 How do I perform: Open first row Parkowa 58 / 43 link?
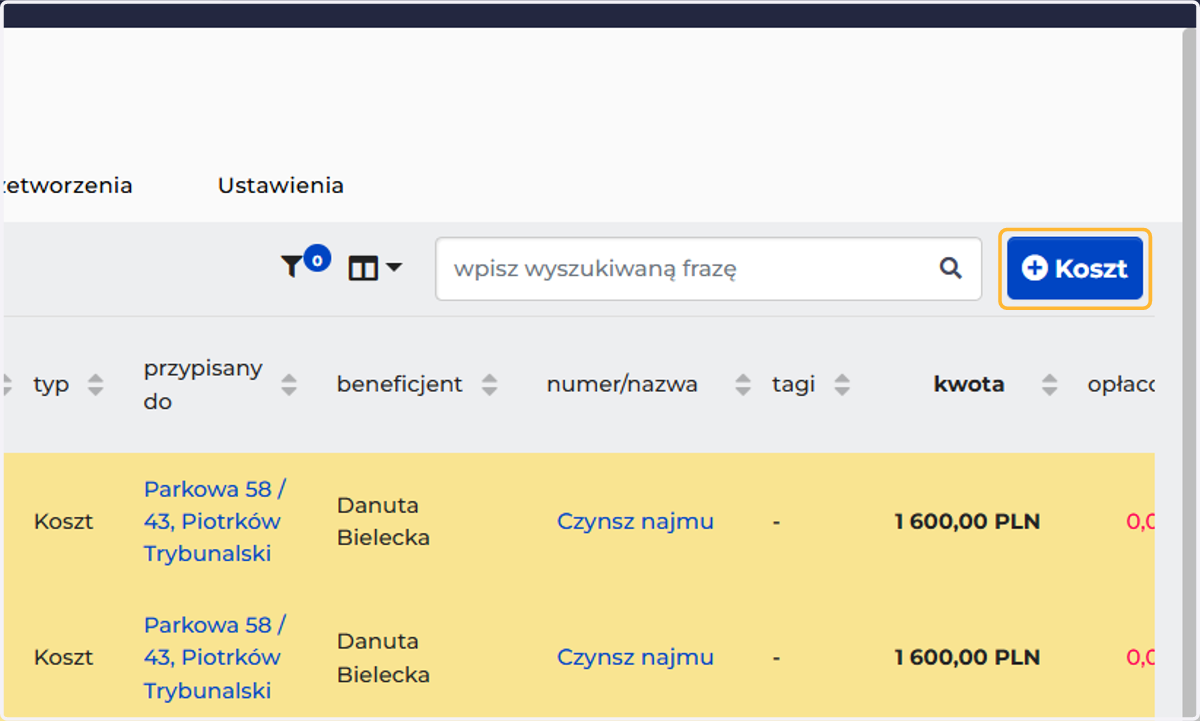coord(214,521)
